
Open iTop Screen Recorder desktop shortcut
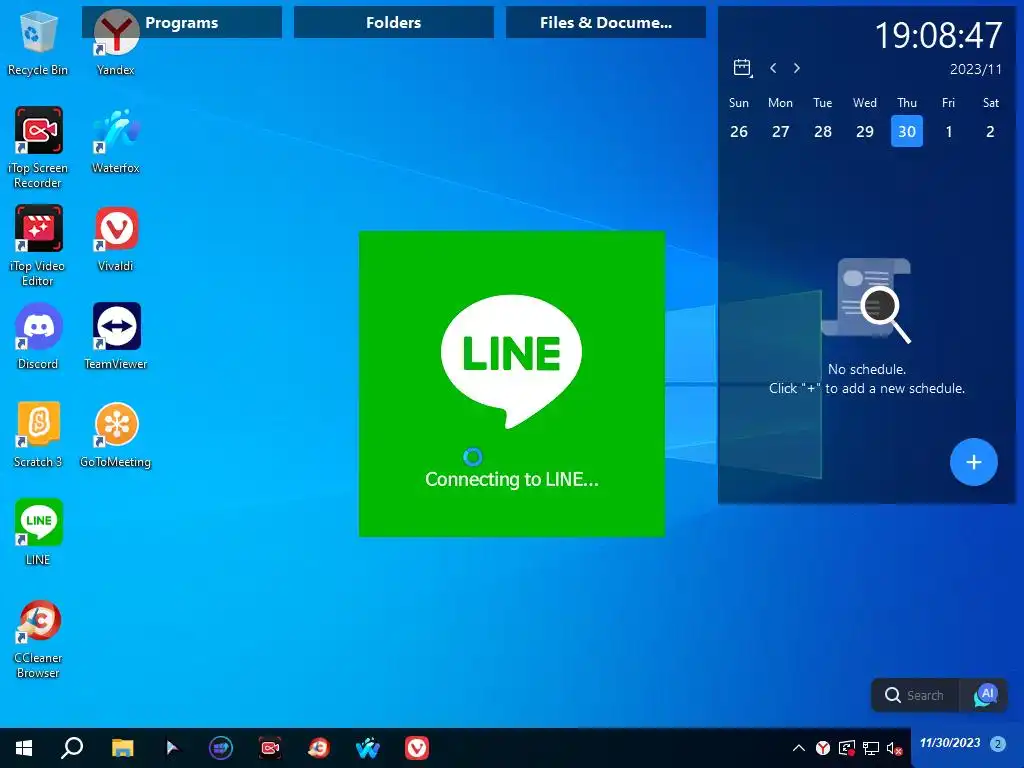(x=38, y=148)
